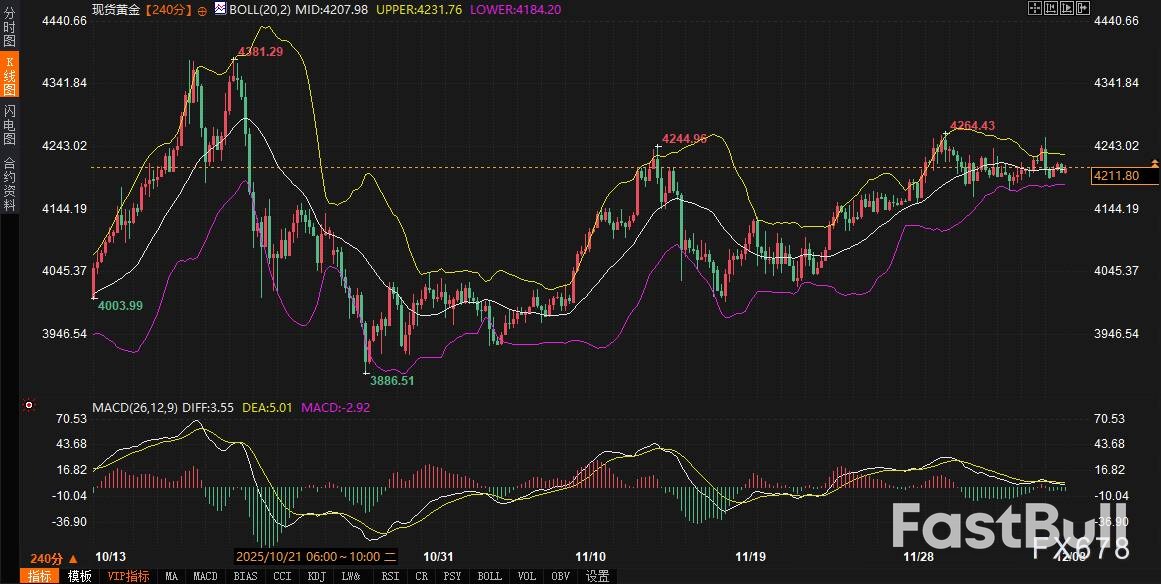The height and width of the screenshot is (584, 1161).
Task: Open 设置 in the indicator bar
Action: pos(597,576)
